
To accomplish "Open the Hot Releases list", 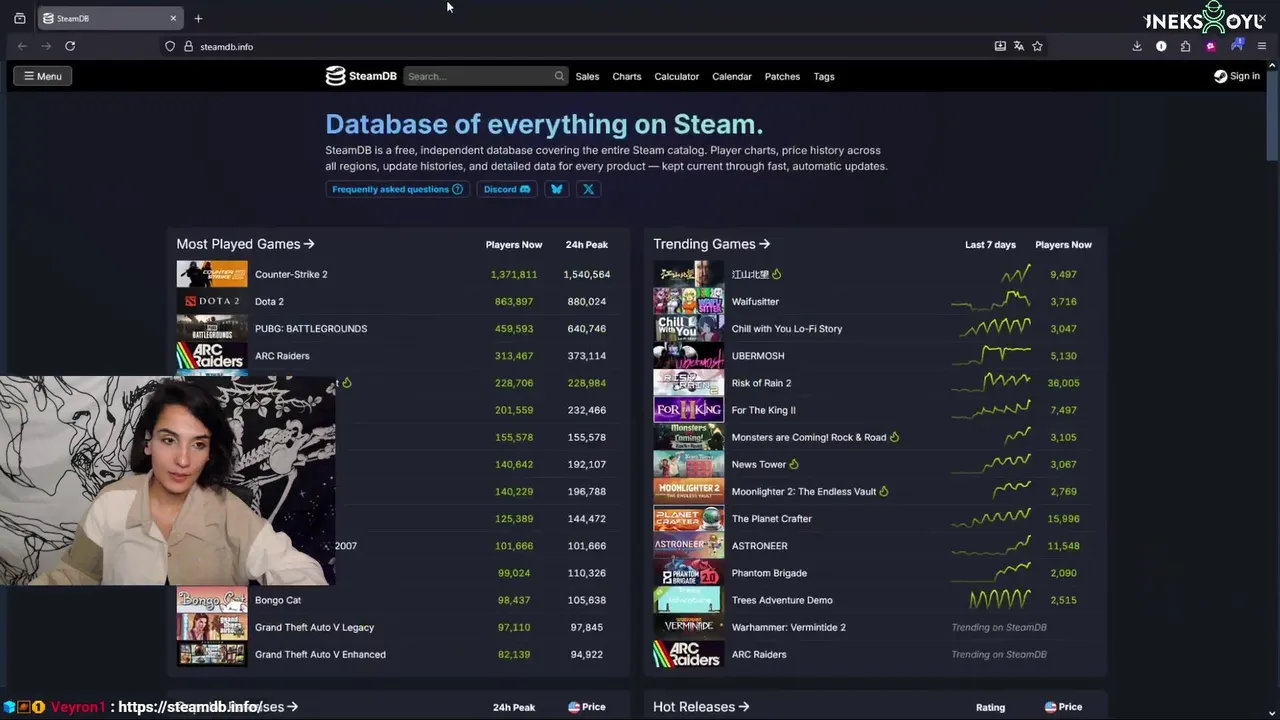I will pyautogui.click(x=701, y=707).
